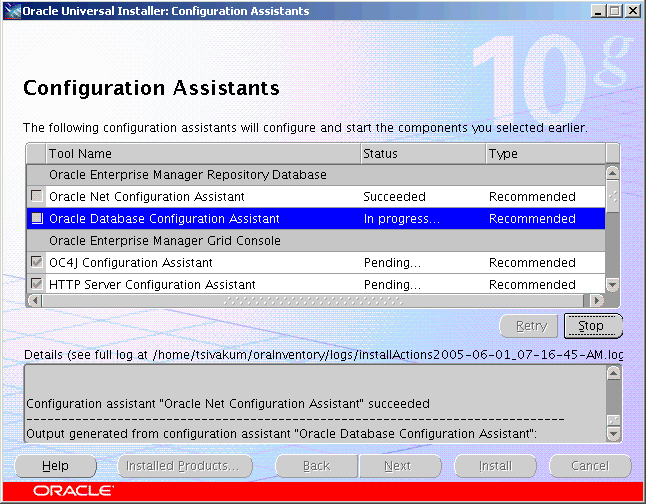Open the Help dialog

coord(55,466)
